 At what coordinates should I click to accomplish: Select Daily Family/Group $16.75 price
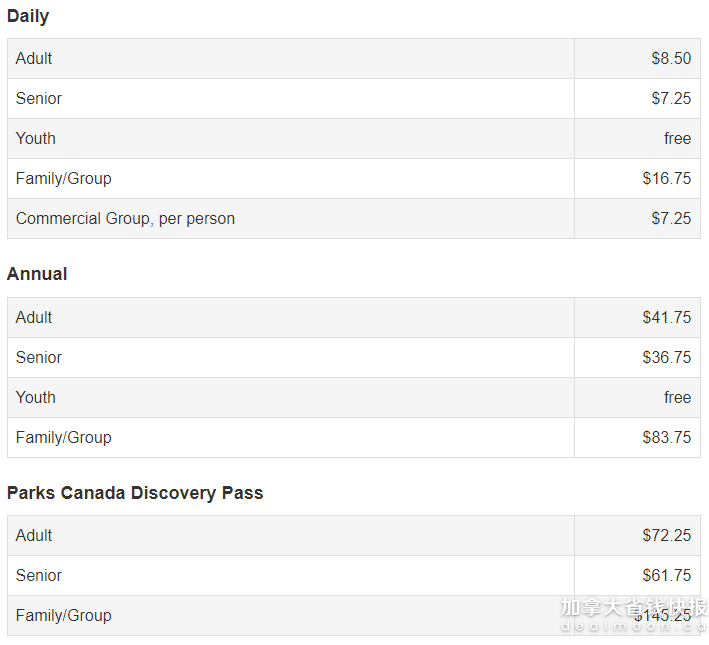coord(666,178)
